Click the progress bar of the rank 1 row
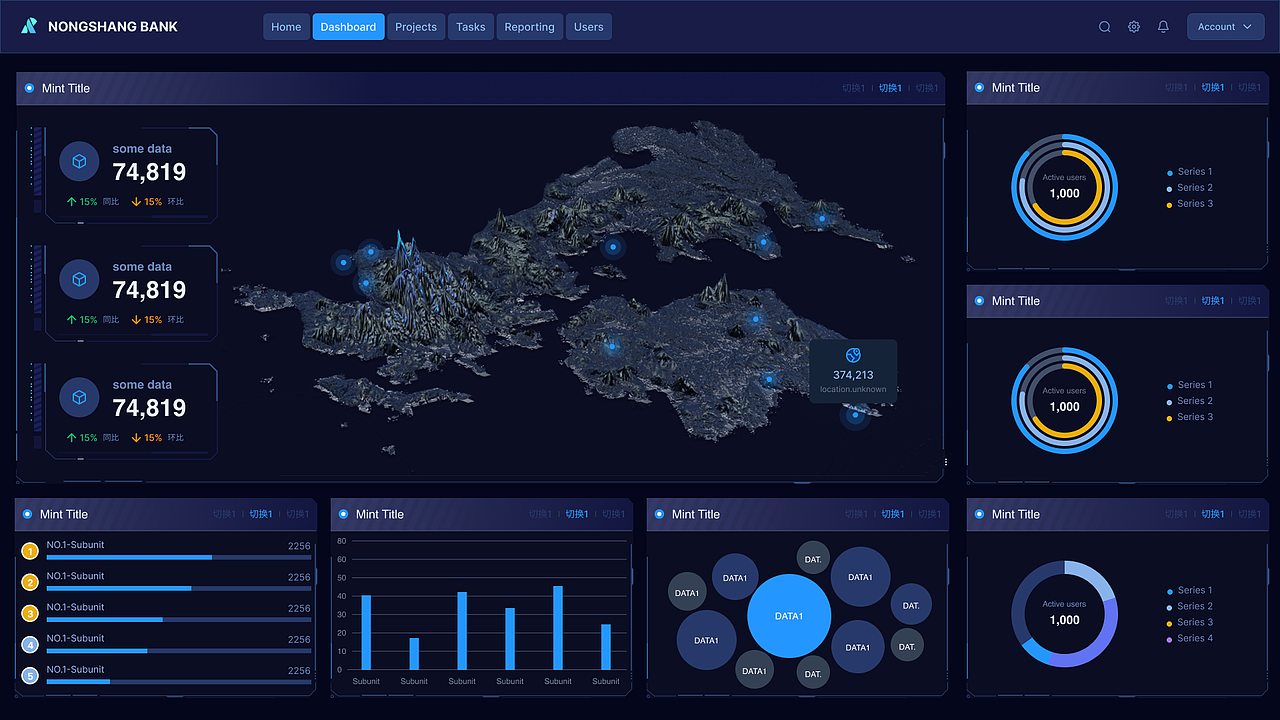Viewport: 1280px width, 720px height. 178,557
